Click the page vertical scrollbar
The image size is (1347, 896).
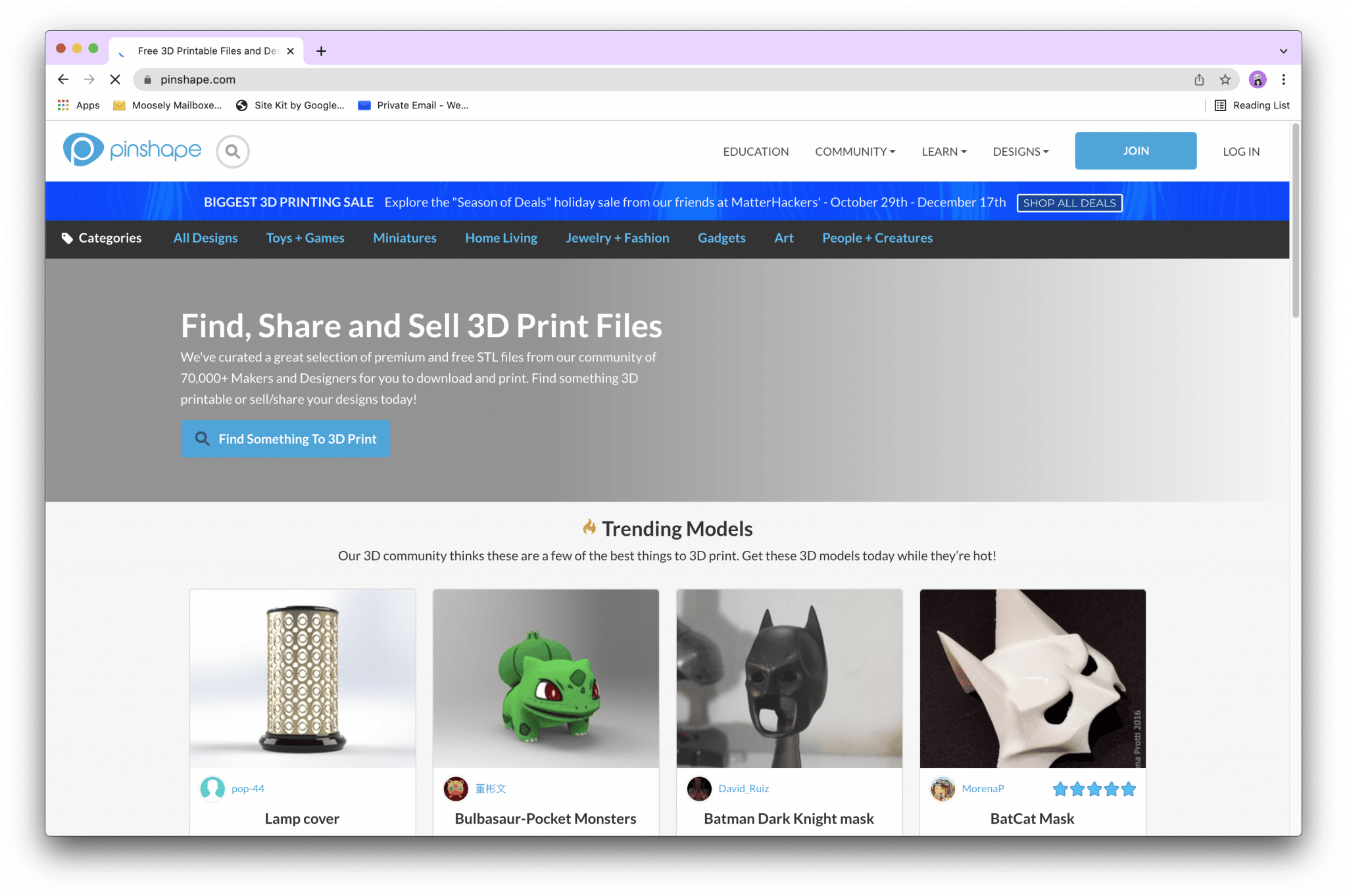pyautogui.click(x=1296, y=222)
